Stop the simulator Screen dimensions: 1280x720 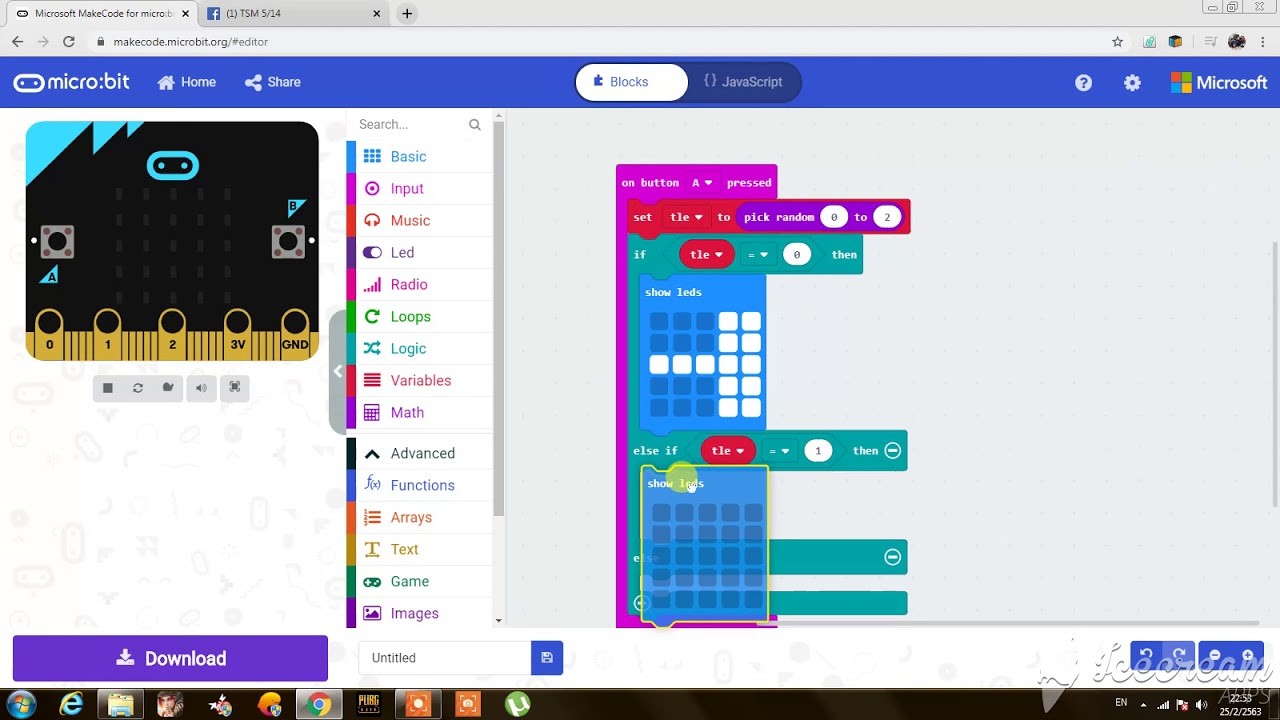[x=108, y=388]
